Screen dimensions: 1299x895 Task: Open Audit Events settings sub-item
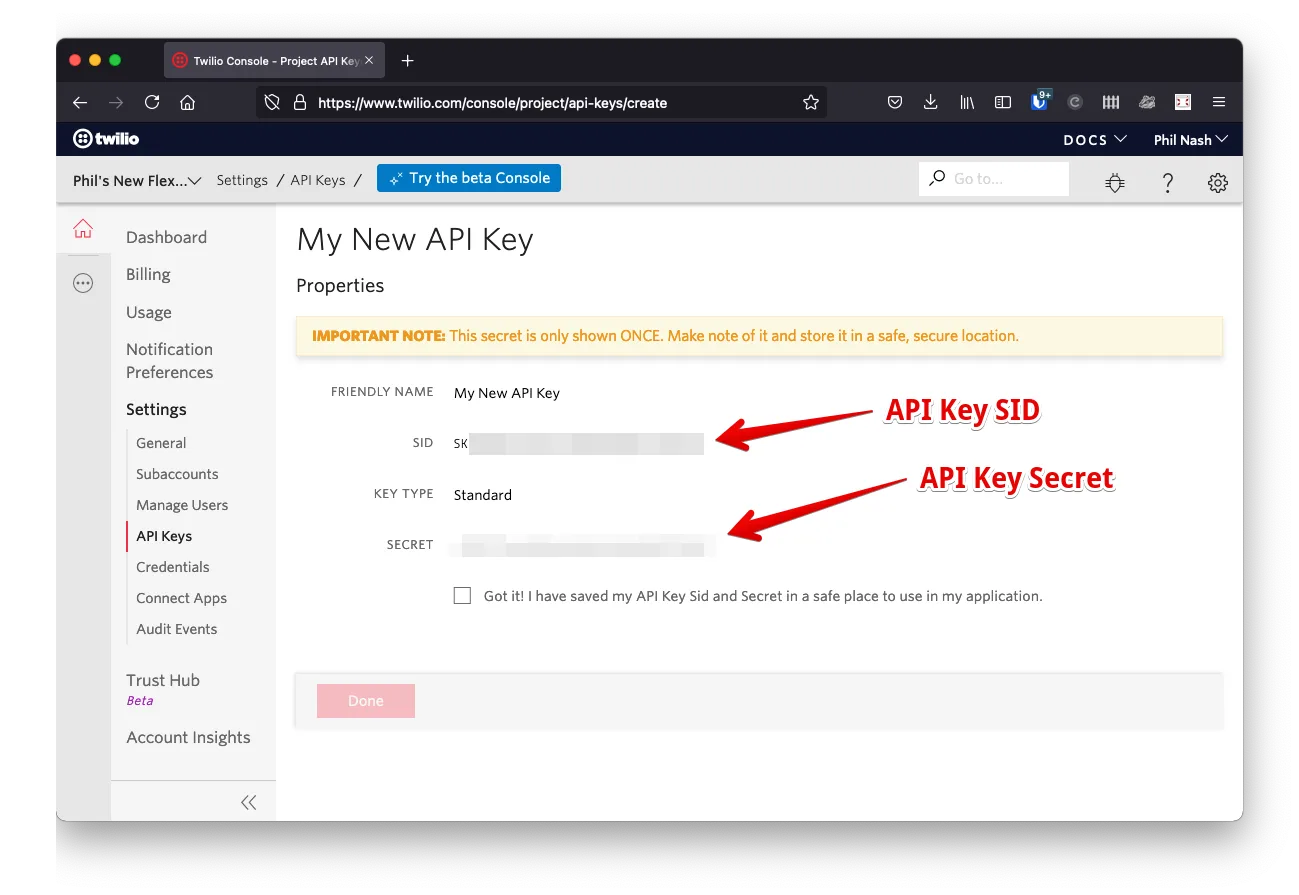click(177, 629)
